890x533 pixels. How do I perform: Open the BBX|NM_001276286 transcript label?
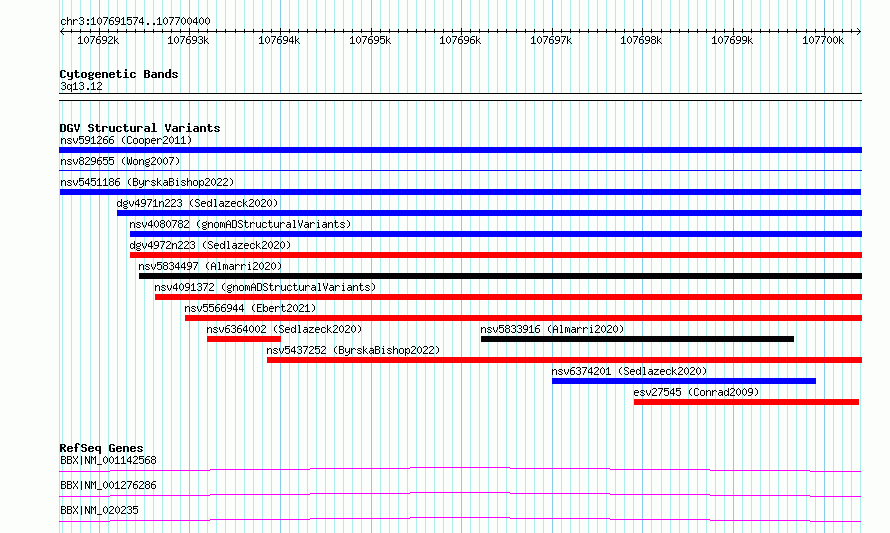pyautogui.click(x=108, y=485)
